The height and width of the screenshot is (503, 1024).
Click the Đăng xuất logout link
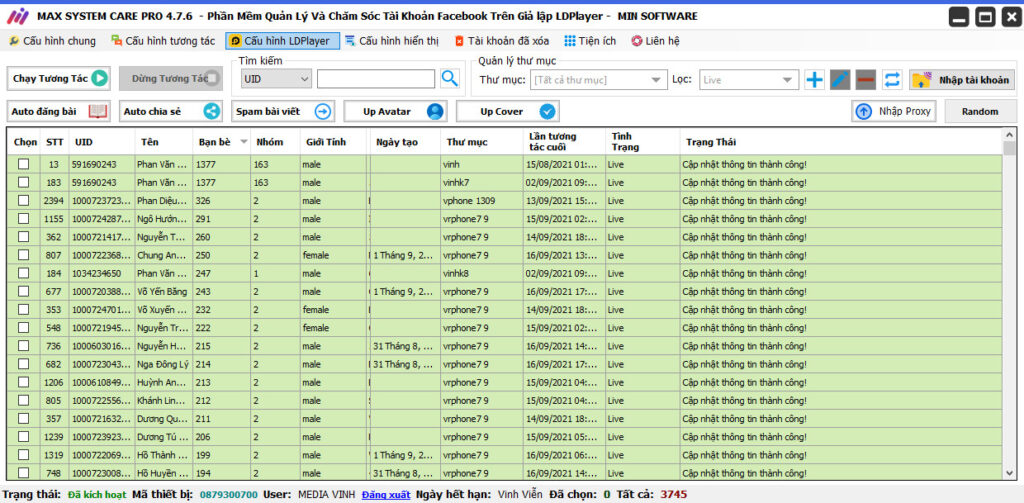click(386, 495)
